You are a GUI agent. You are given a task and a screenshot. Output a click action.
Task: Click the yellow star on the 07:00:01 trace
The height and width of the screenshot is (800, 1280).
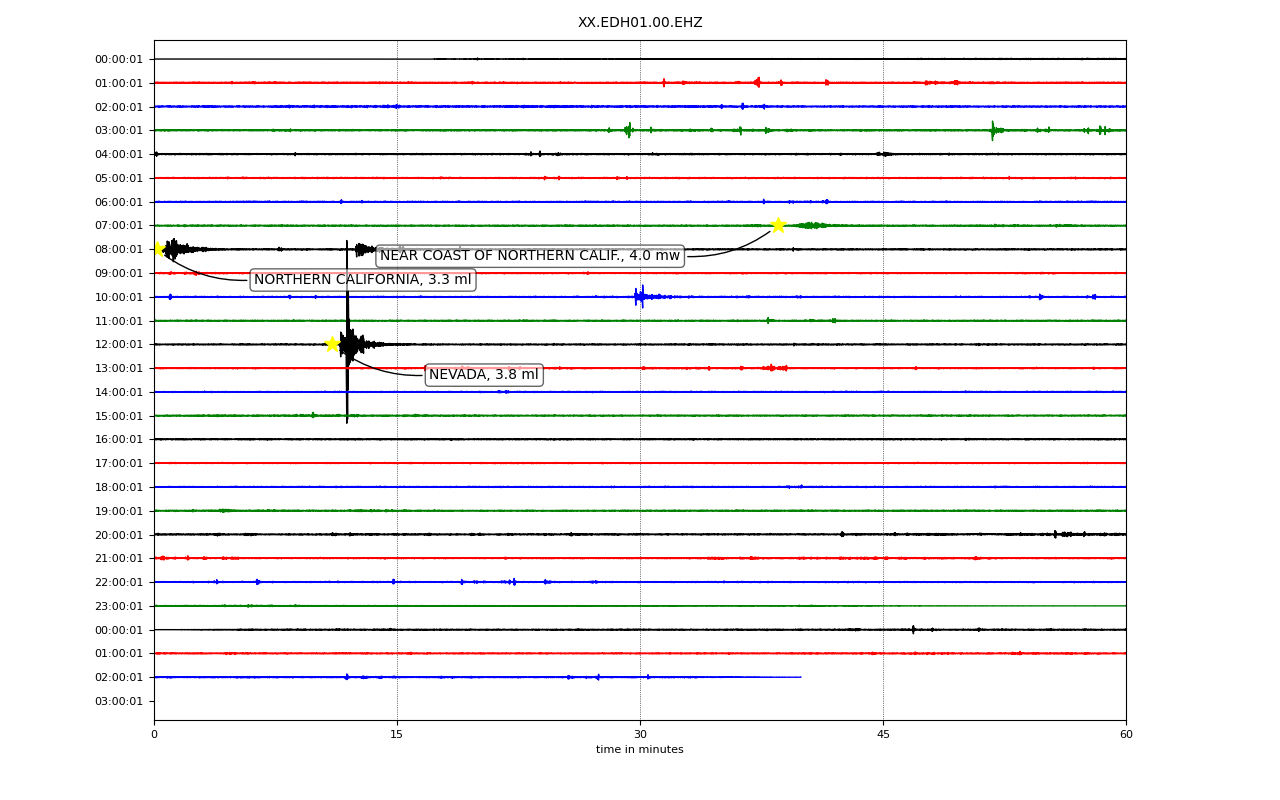click(778, 225)
